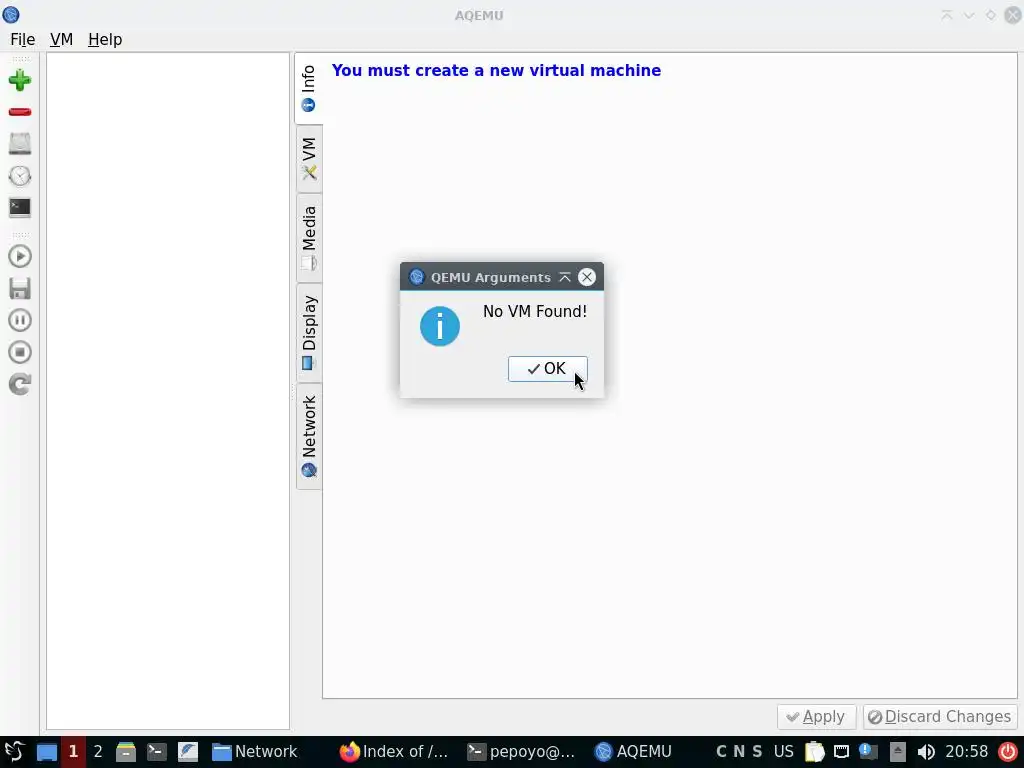Open the start menu icon in the taskbar

coord(14,751)
